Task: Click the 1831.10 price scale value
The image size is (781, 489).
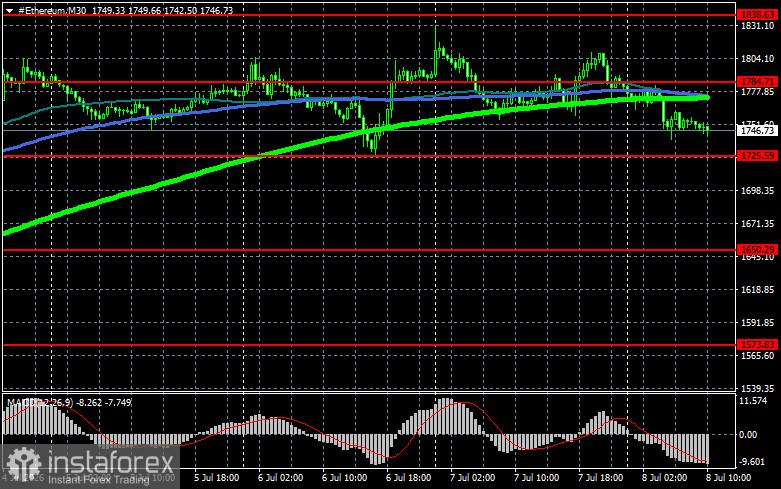Action: coord(758,26)
